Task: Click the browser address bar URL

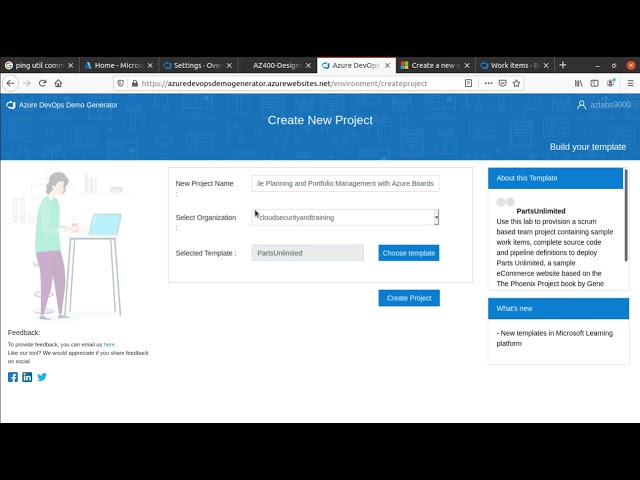Action: 284,83
